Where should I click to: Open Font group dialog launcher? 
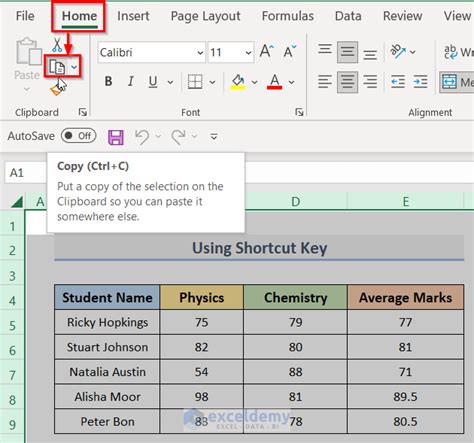click(x=299, y=112)
